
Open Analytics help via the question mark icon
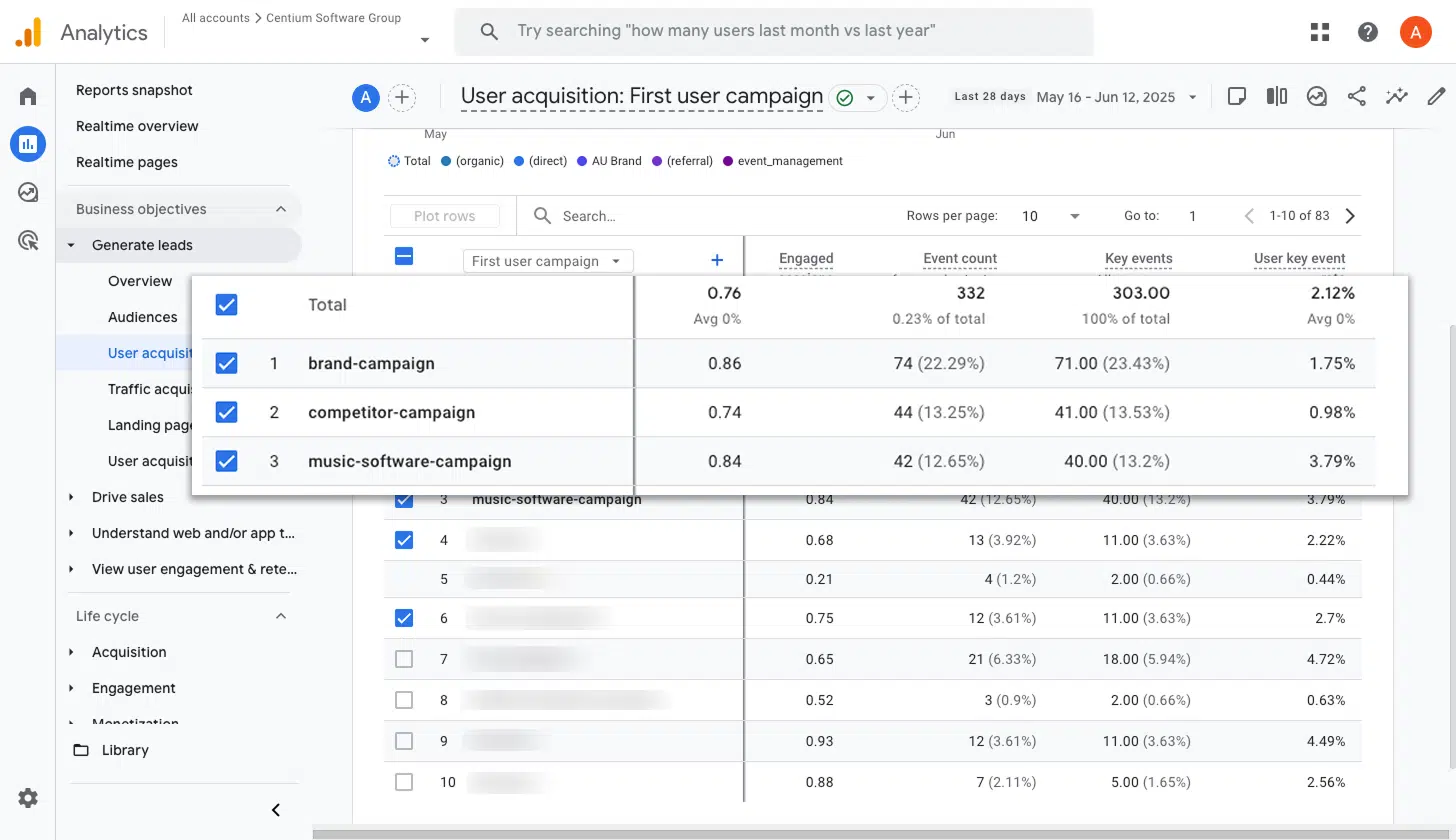(1367, 31)
